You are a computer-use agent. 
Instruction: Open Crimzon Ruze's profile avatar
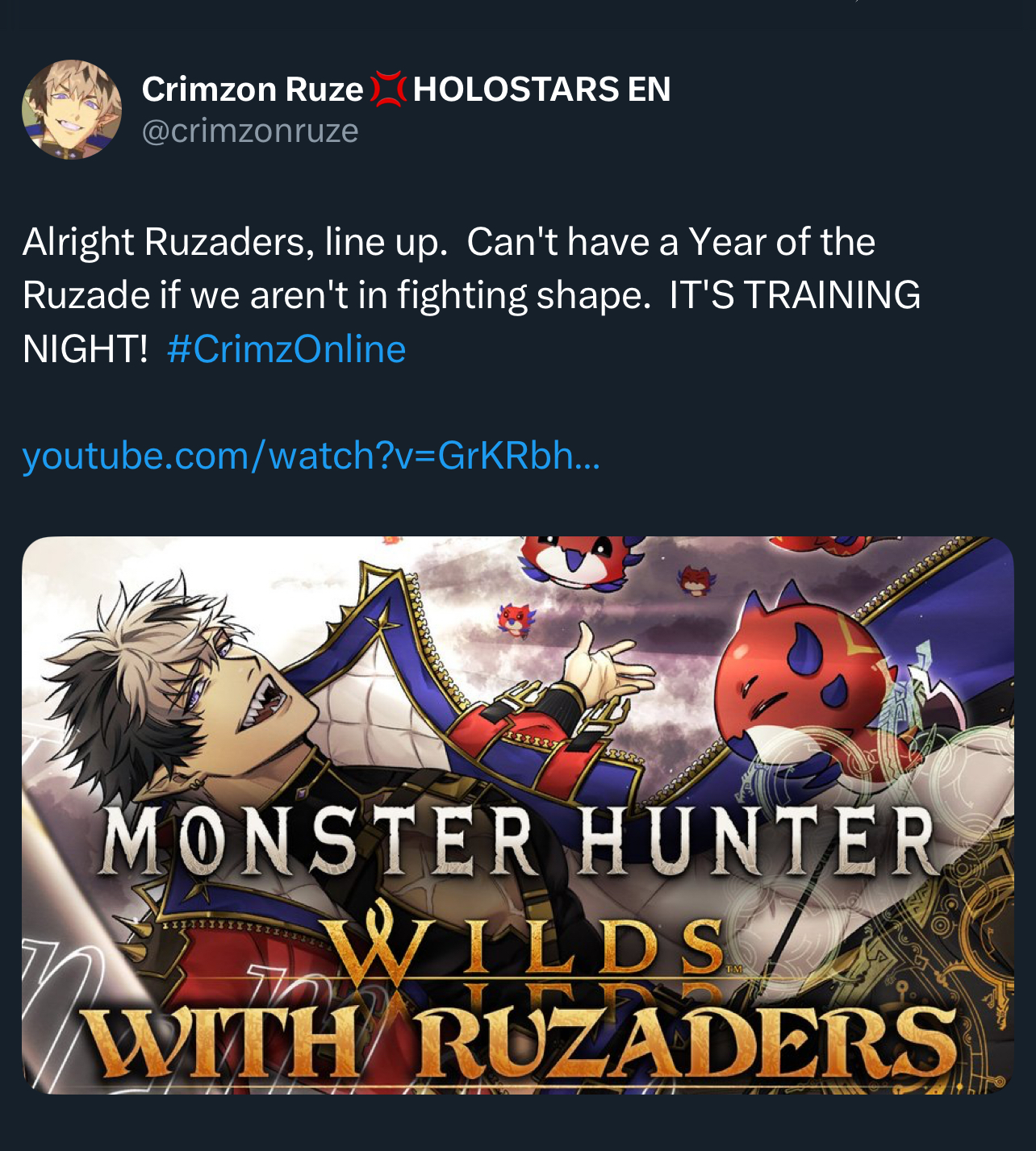coord(72,110)
